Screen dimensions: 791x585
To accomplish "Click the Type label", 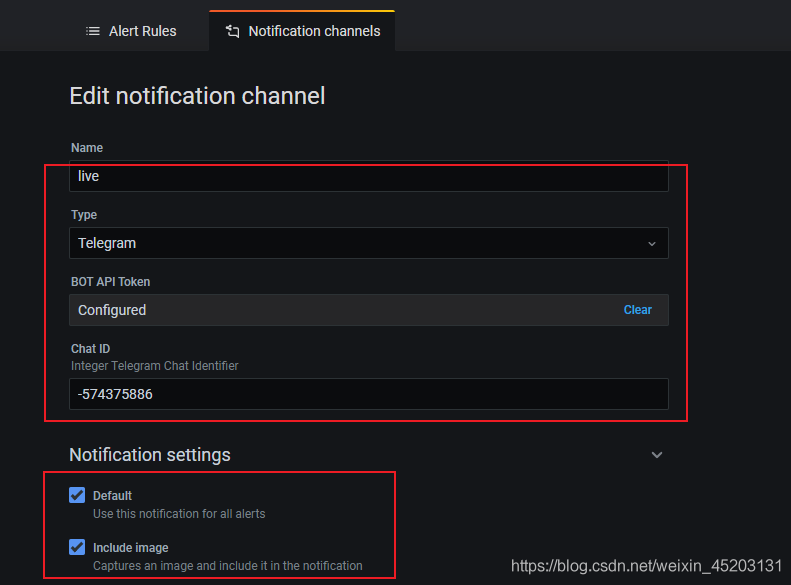I will click(x=84, y=215).
